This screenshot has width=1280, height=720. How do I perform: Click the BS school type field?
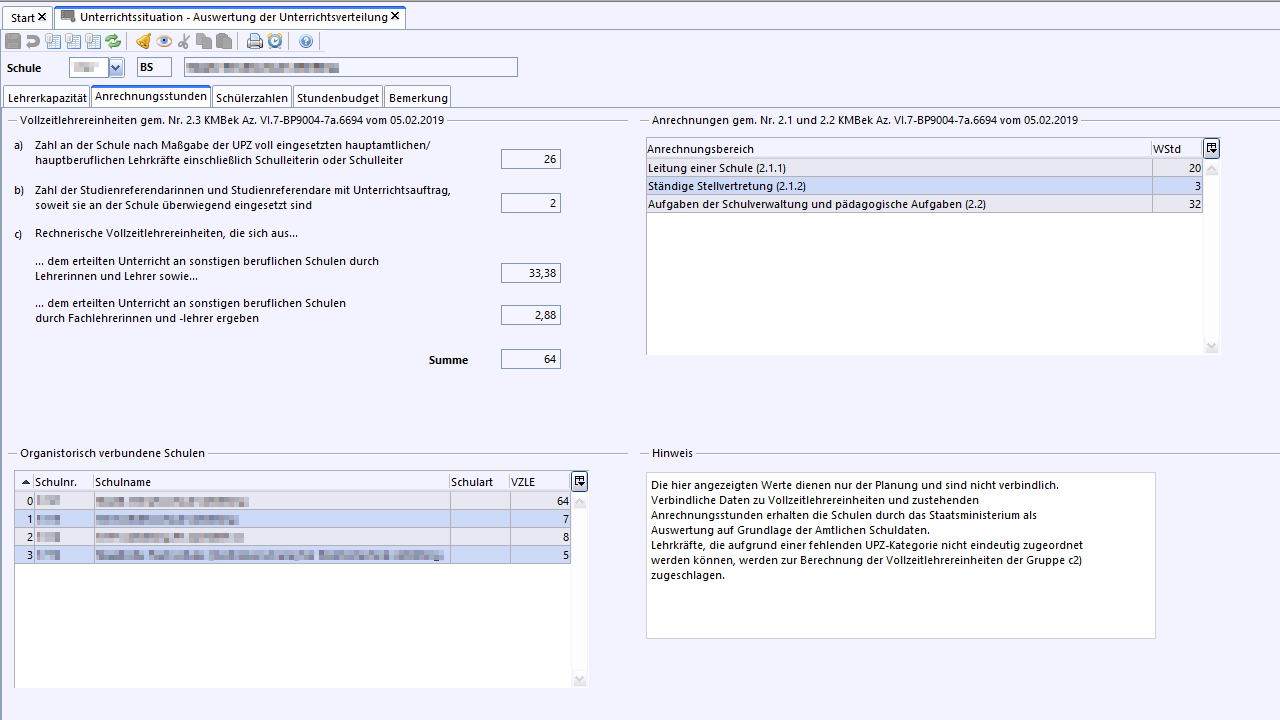pos(155,68)
